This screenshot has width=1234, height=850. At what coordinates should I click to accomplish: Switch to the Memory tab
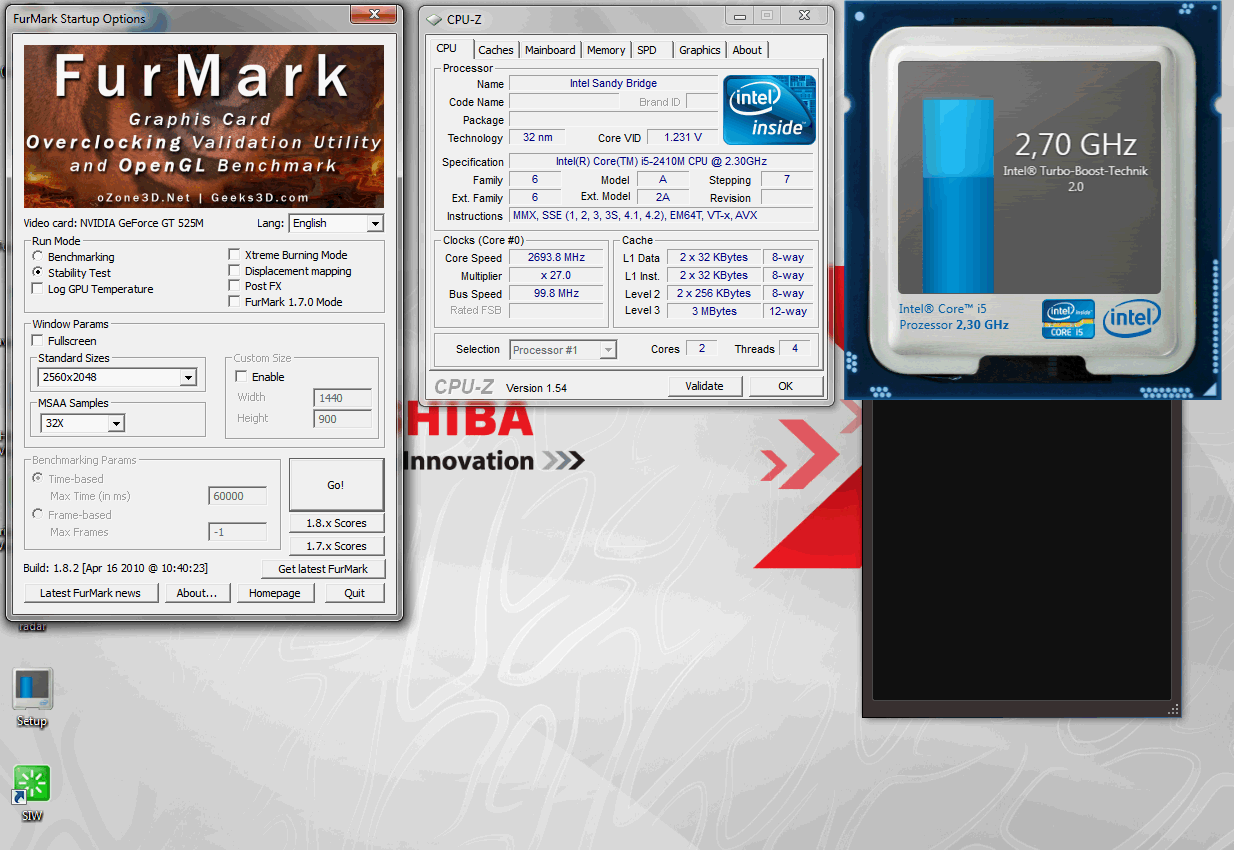coord(606,50)
